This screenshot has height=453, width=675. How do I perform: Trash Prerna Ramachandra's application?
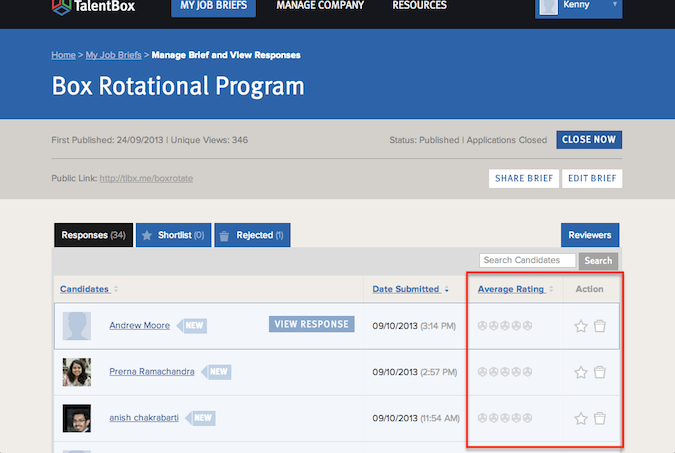(x=600, y=372)
